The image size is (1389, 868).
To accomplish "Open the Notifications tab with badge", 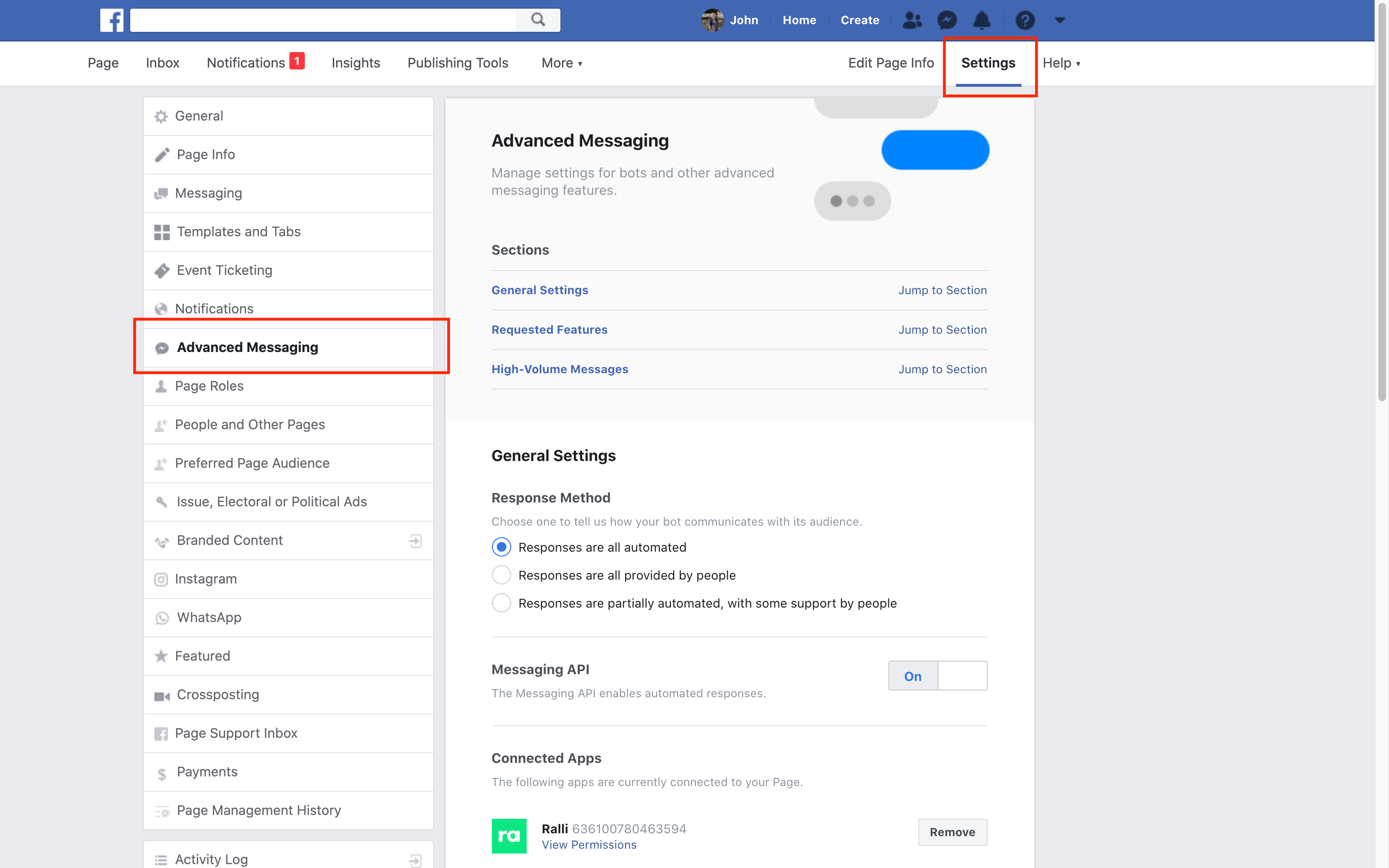I will tap(244, 63).
